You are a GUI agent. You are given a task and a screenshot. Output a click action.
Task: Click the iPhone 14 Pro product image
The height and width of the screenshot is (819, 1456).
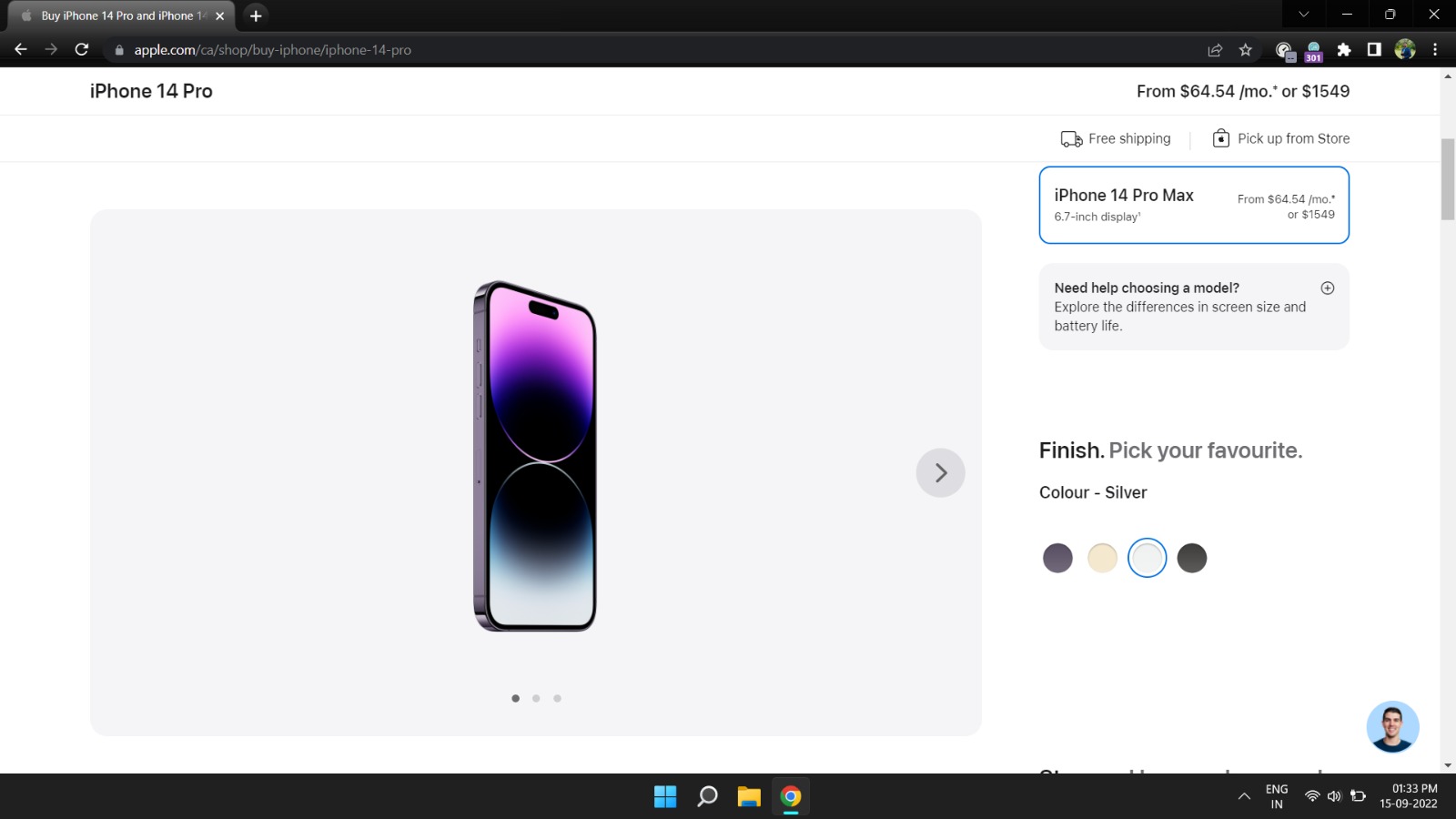click(x=535, y=456)
